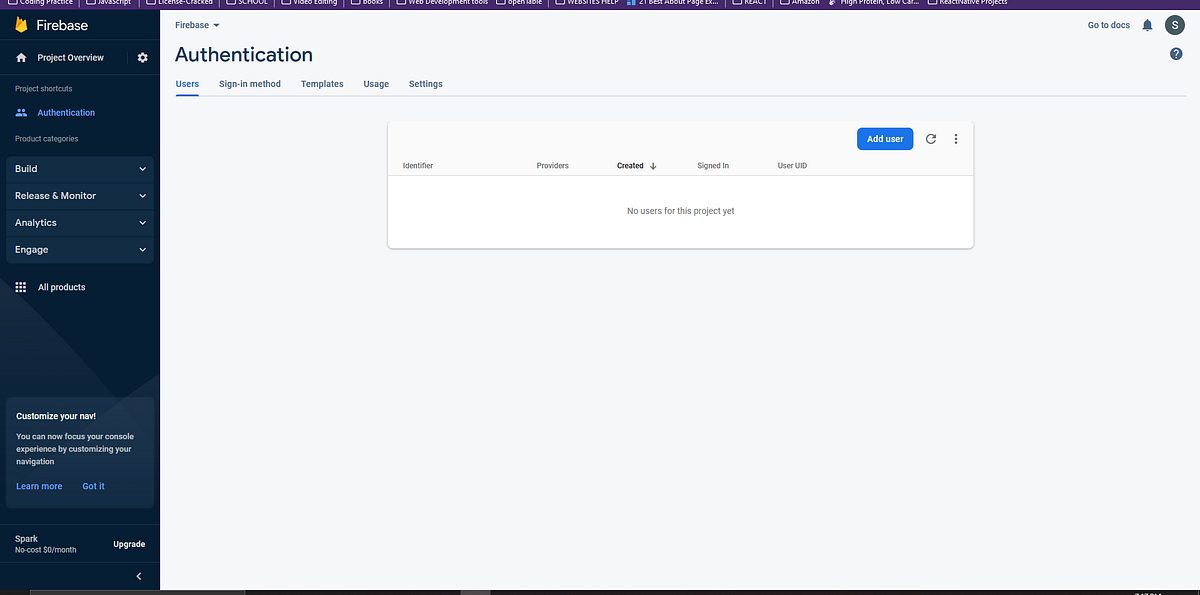This screenshot has width=1200, height=595.
Task: Click the 'No-cost $0/month' text
Action: click(46, 551)
